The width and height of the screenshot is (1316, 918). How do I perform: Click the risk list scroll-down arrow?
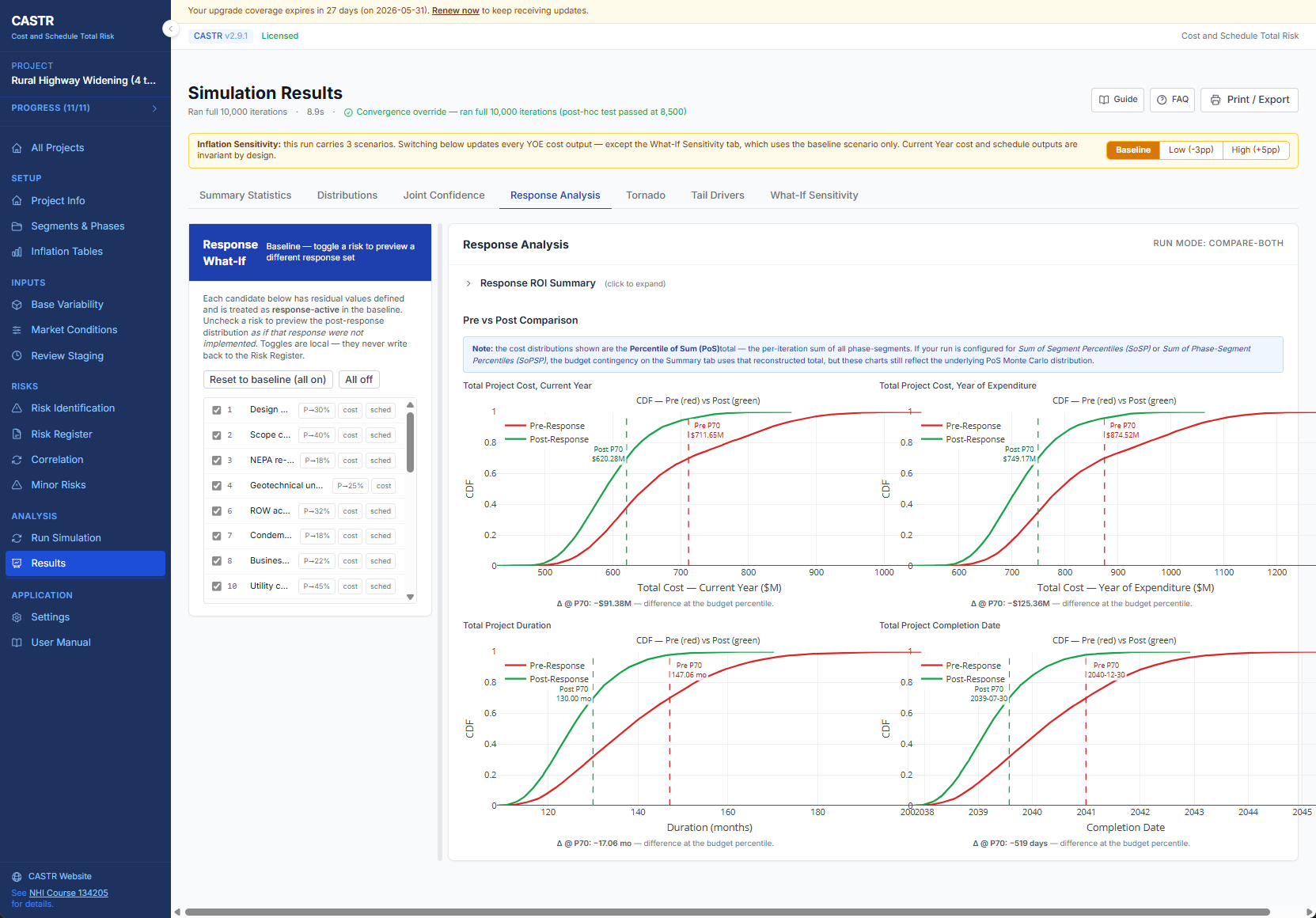click(x=410, y=597)
